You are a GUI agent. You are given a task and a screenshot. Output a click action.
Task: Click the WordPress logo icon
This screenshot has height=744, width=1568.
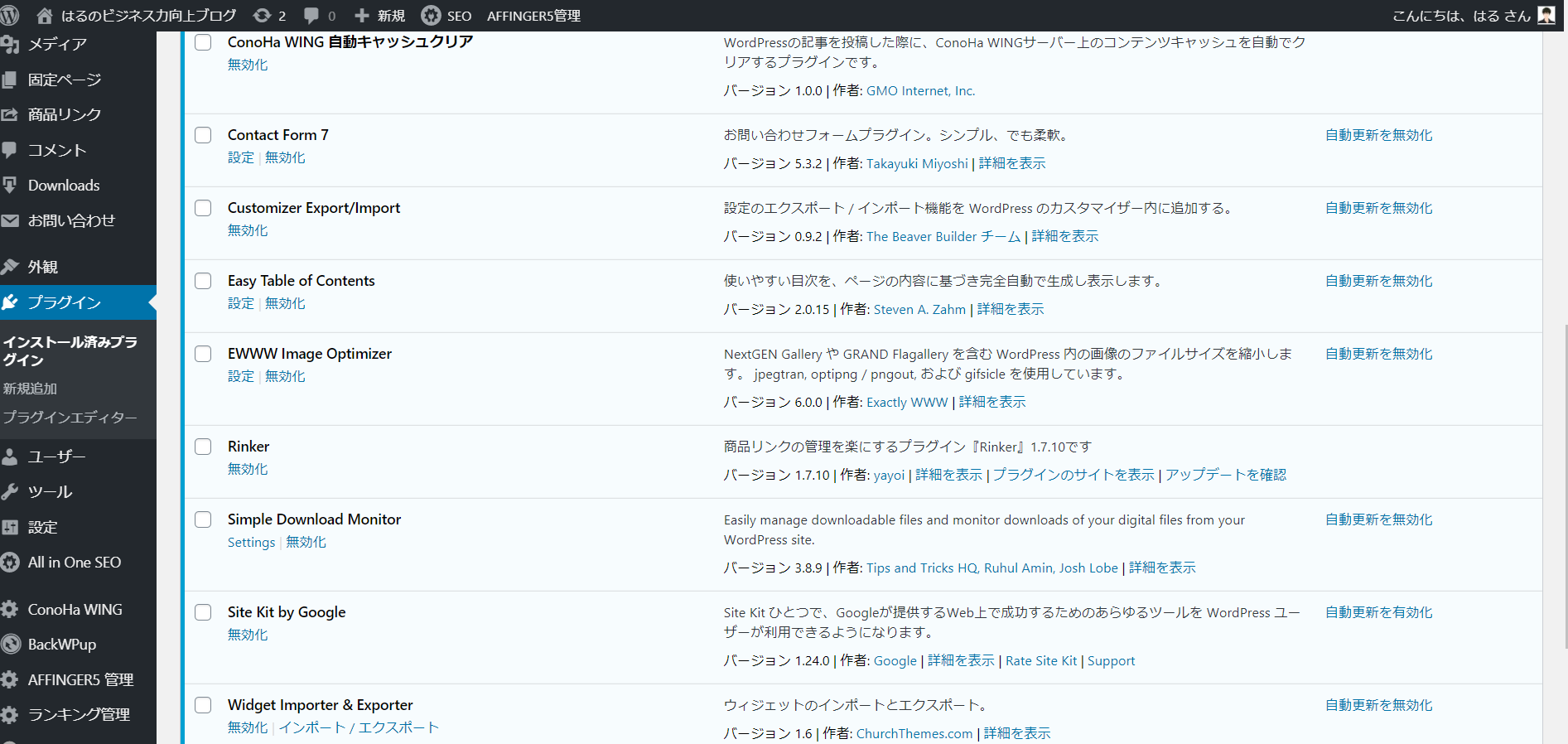pyautogui.click(x=10, y=15)
